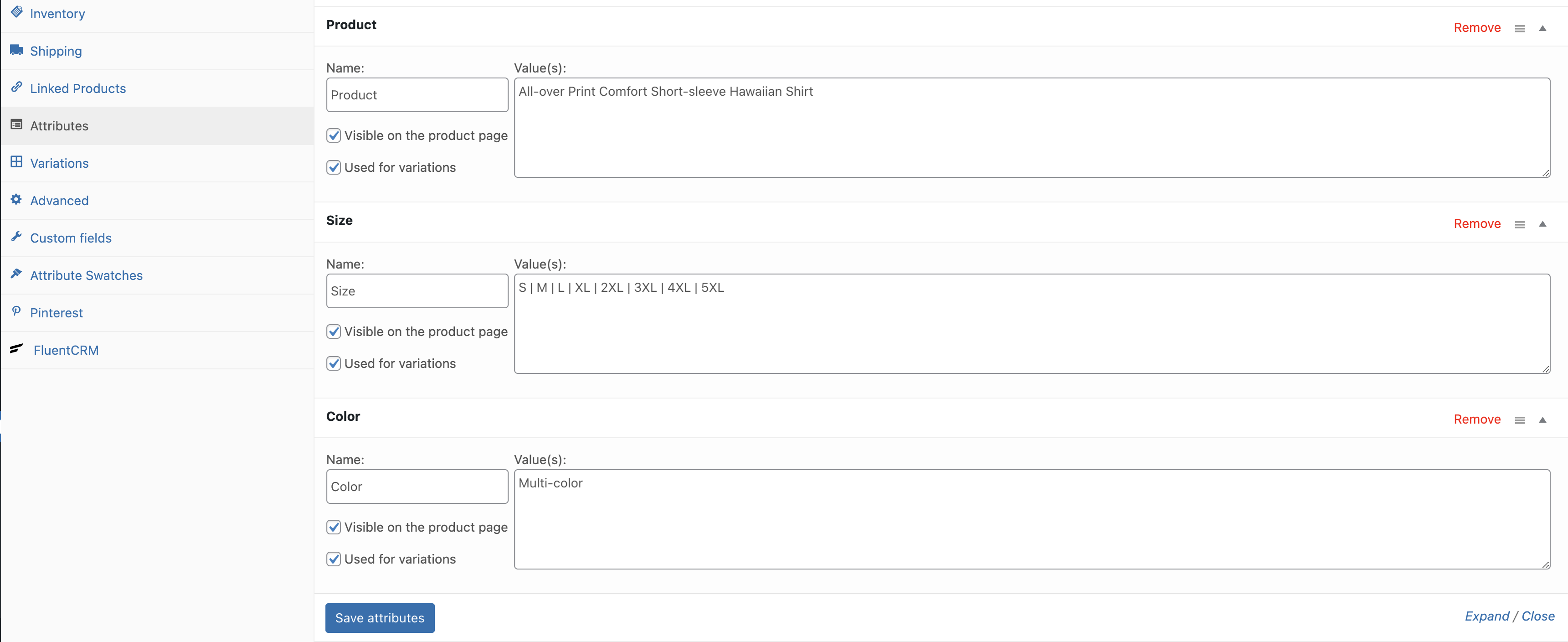Click the Linked Products chain icon
Screen dimensions: 1568x642
(x=16, y=87)
